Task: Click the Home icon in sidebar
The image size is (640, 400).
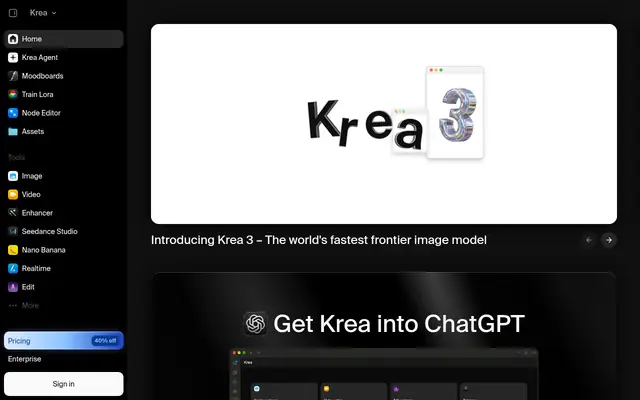Action: click(x=13, y=39)
